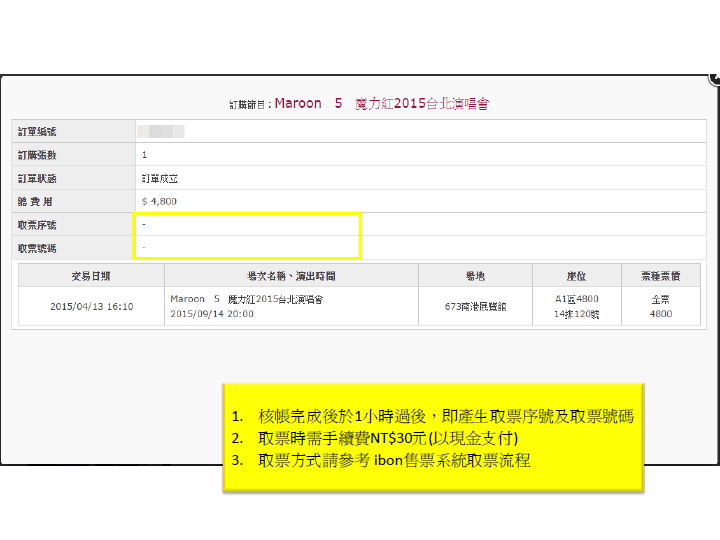Click the 座位 column header
The height and width of the screenshot is (540, 720).
(x=577, y=276)
